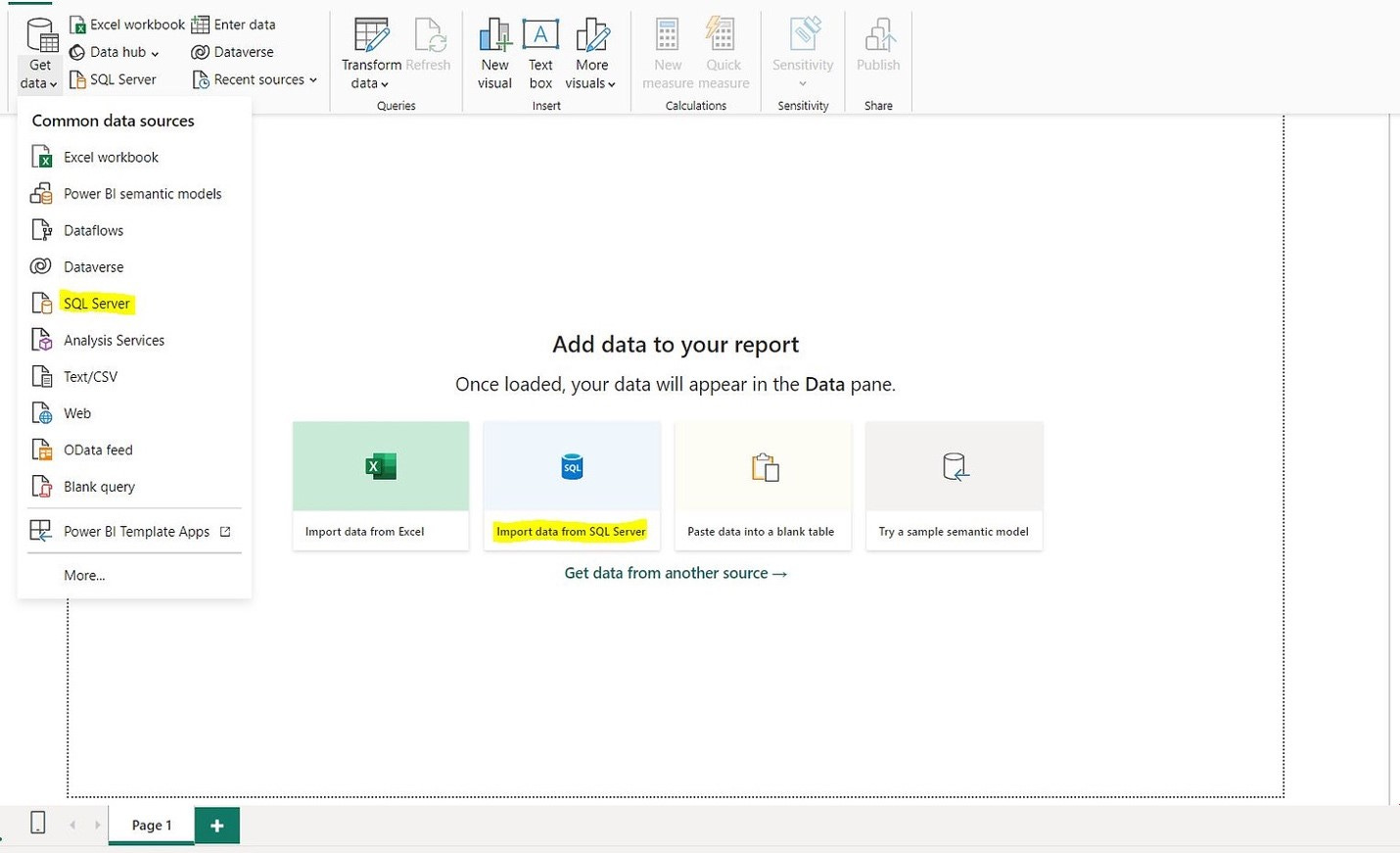Click the Power BI semantic models icon
Screen dimensions: 1400x853
pos(41,194)
